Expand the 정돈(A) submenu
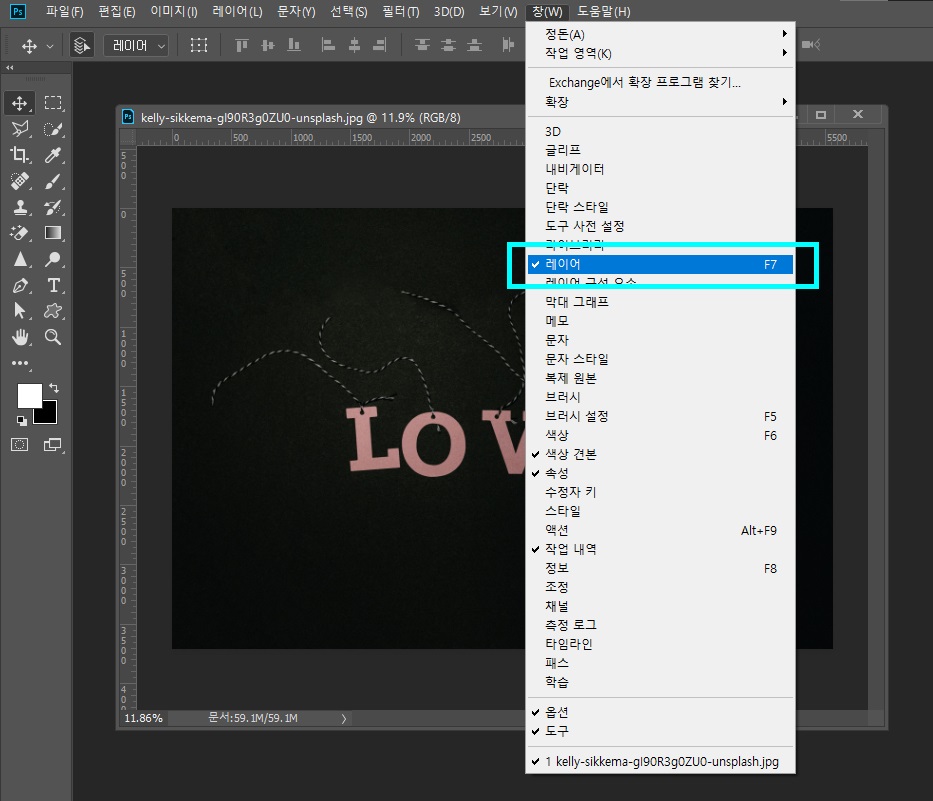The image size is (933, 801). pyautogui.click(x=600, y=33)
